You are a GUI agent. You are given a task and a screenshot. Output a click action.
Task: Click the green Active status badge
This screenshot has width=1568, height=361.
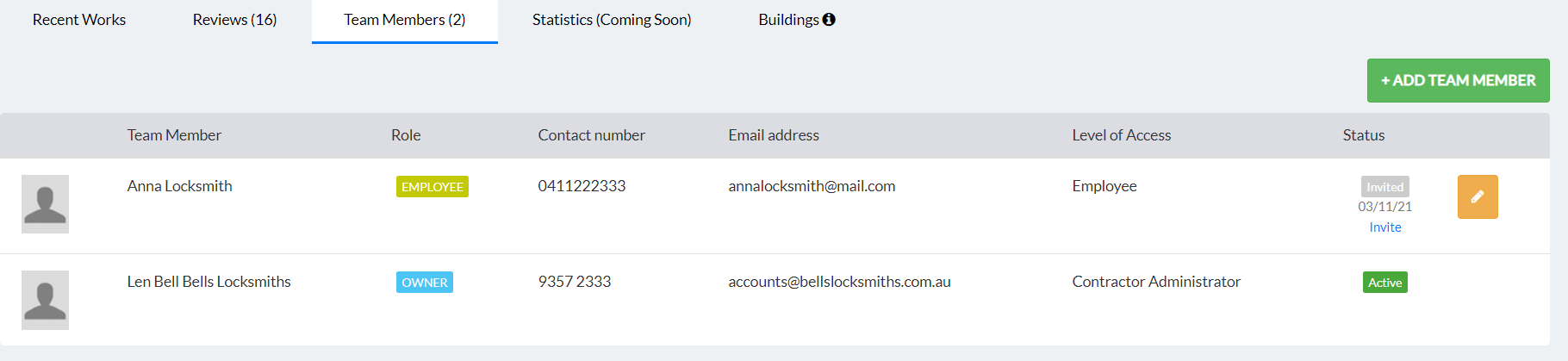pyautogui.click(x=1384, y=283)
